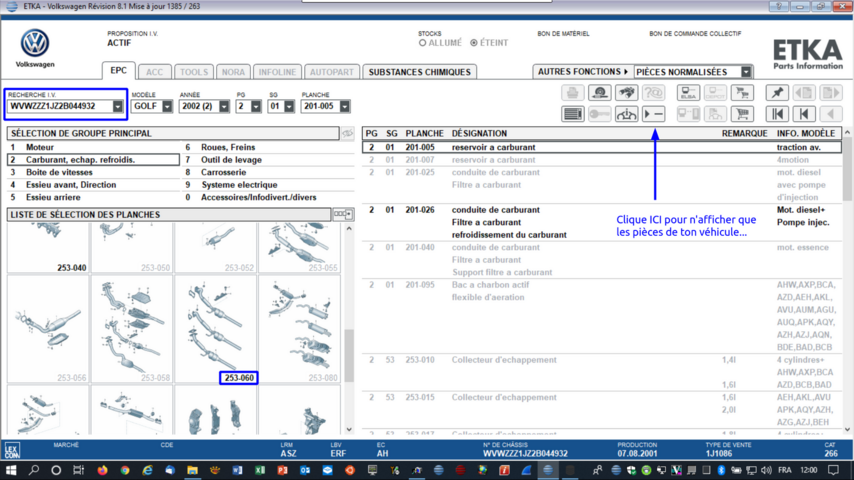Click the Volkswagen logo

pos(35,42)
